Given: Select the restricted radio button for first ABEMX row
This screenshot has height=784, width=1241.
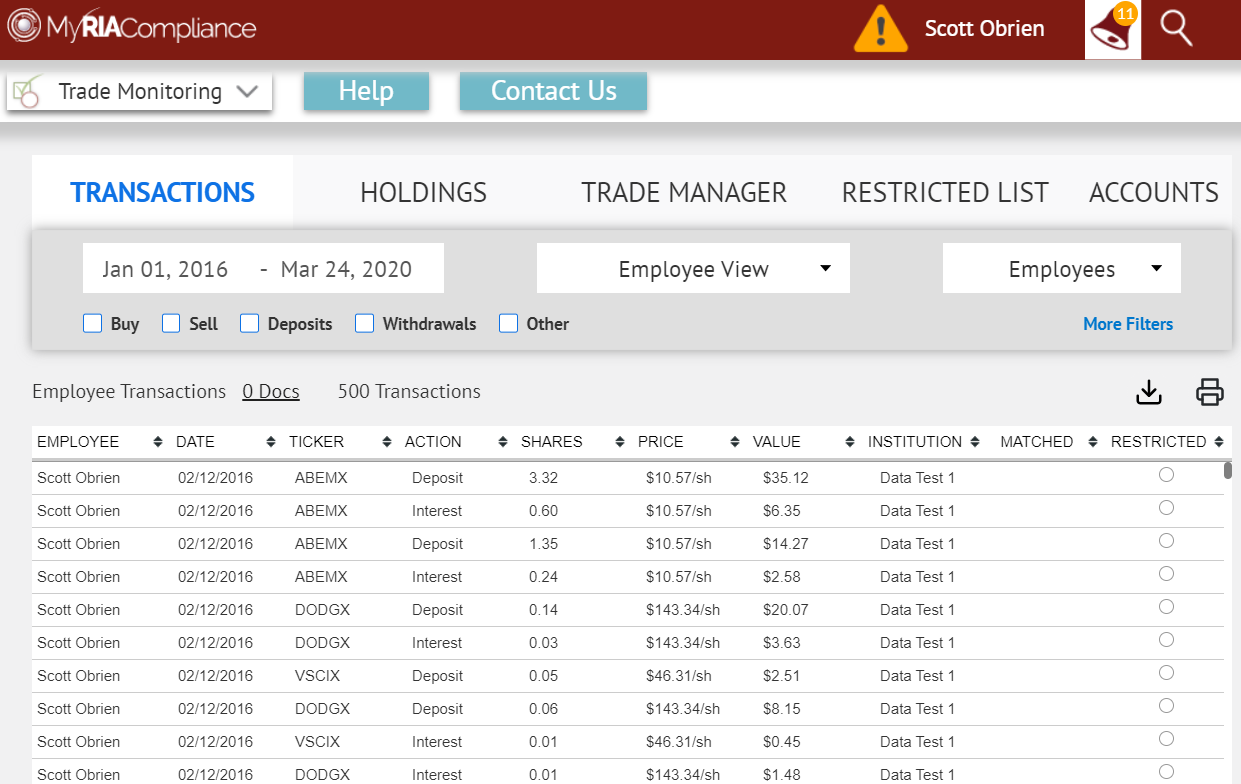Looking at the screenshot, I should pos(1166,476).
